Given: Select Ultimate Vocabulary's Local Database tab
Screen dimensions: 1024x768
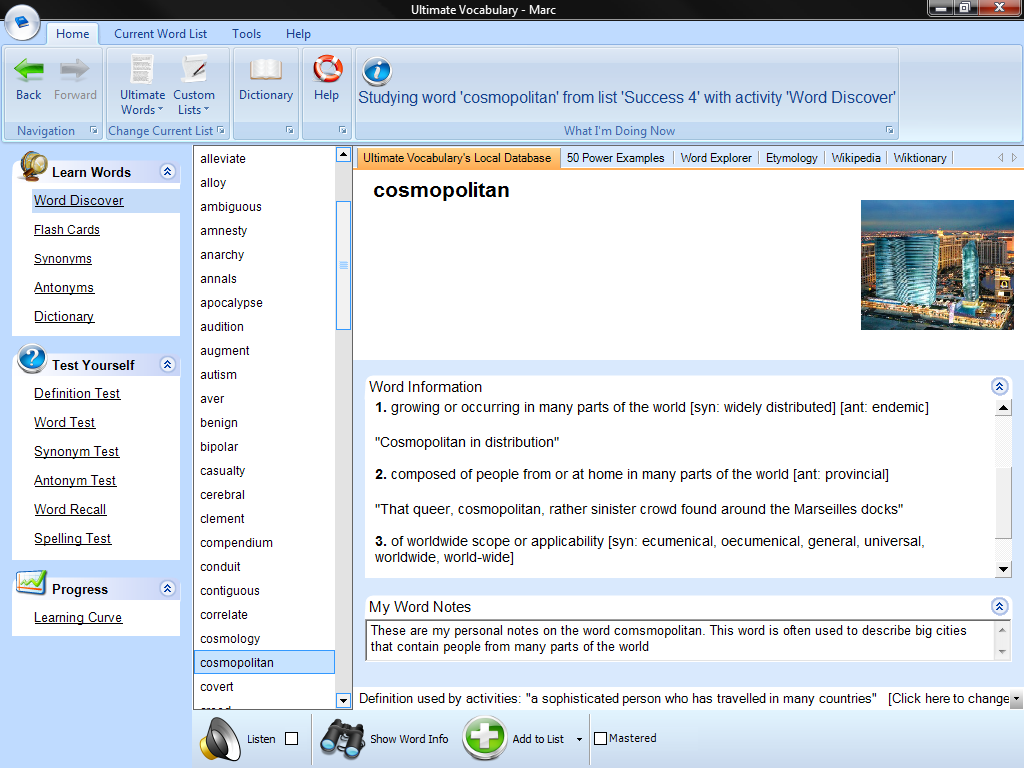Looking at the screenshot, I should click(456, 158).
